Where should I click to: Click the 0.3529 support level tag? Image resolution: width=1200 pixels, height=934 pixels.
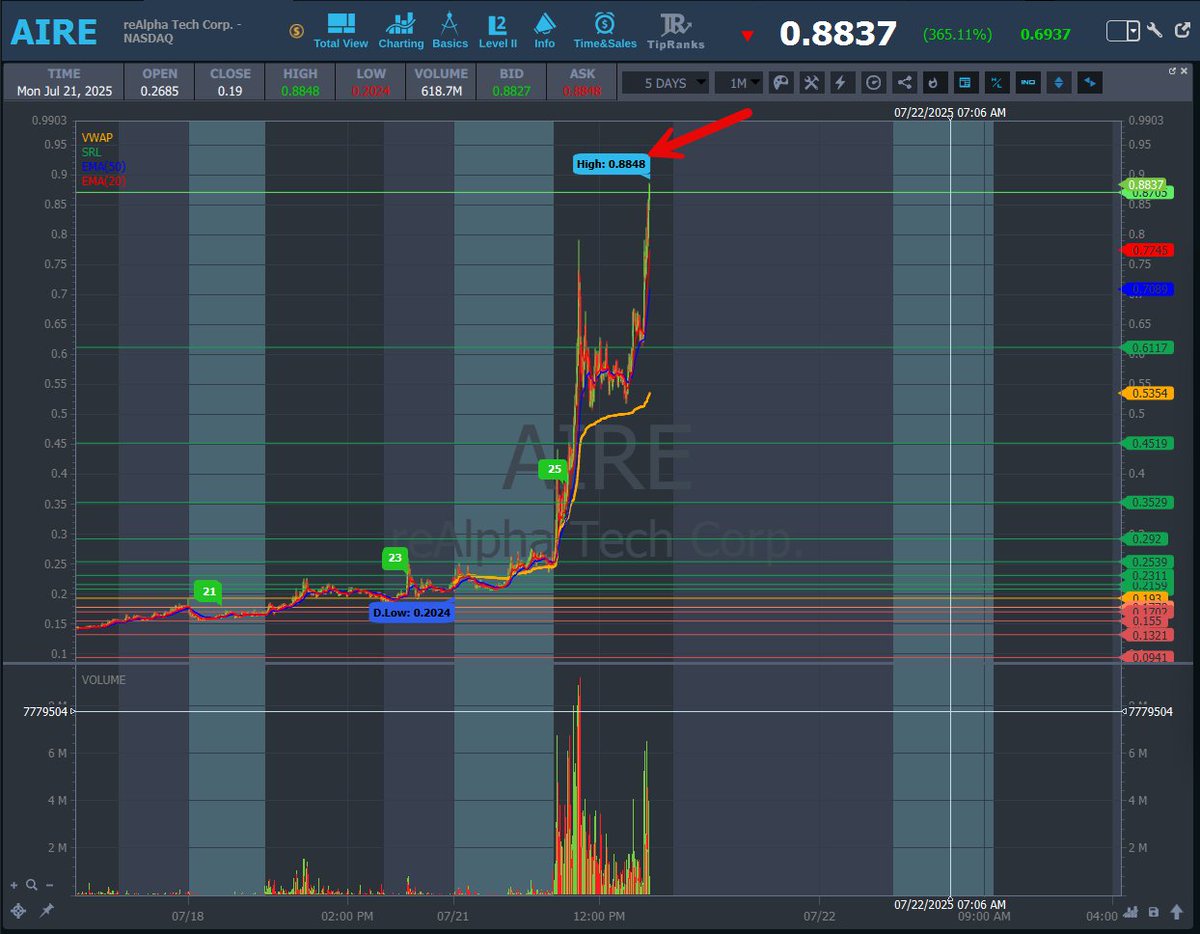[1146, 502]
